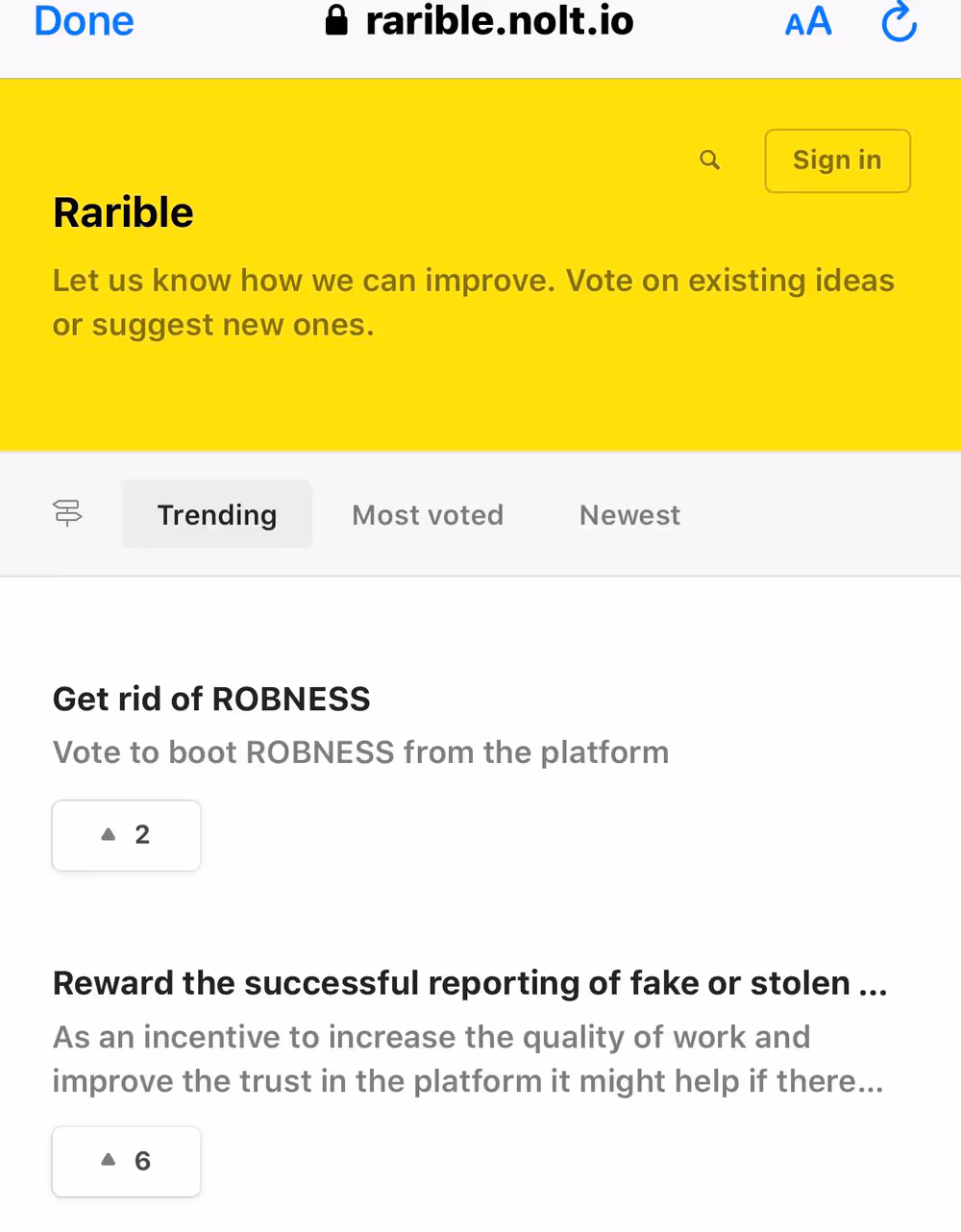Upvote the ROBNESS post with 2 votes
This screenshot has width=961, height=1232.
tap(126, 835)
